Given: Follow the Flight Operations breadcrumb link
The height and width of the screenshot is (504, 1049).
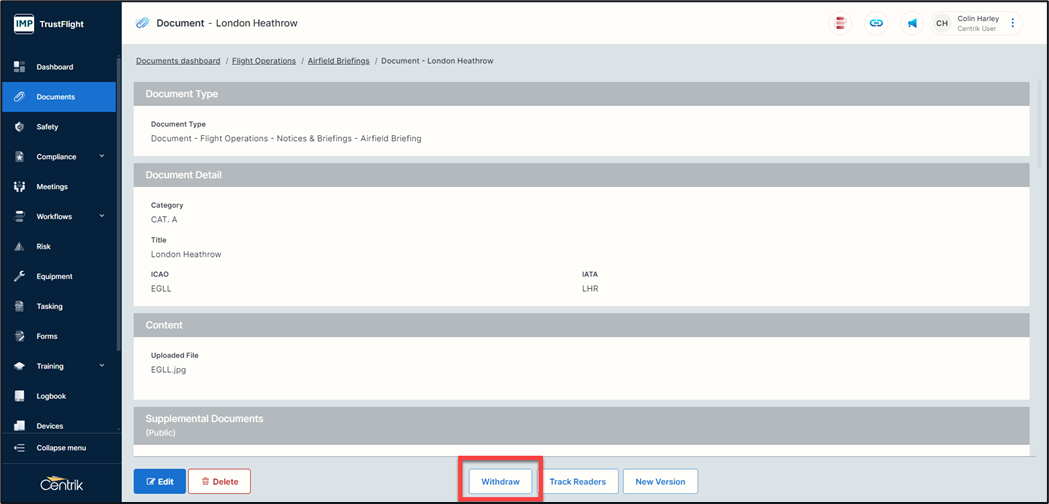Looking at the screenshot, I should click(x=264, y=61).
